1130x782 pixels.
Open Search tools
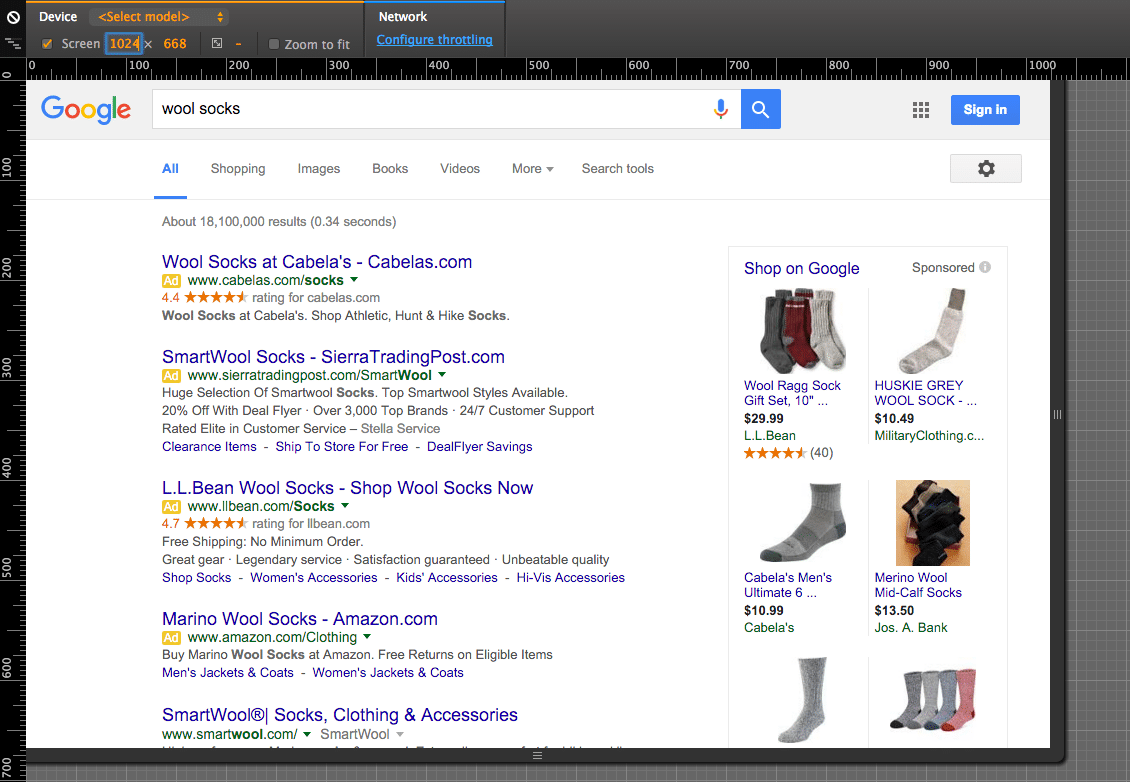tap(618, 169)
